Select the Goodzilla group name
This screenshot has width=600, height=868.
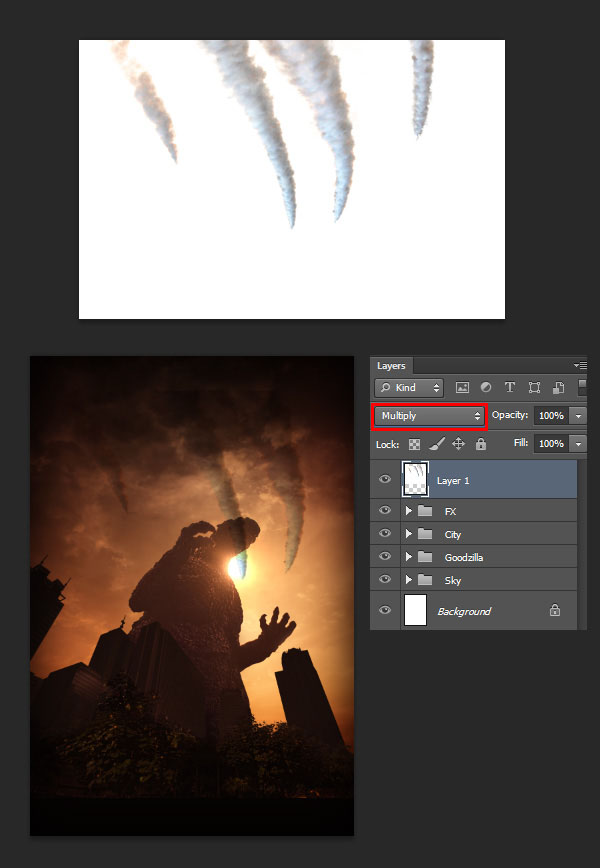coord(464,557)
